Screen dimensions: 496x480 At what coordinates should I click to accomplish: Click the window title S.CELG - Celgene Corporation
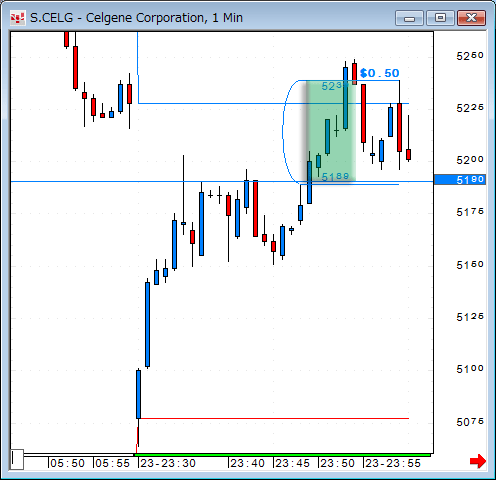point(136,18)
